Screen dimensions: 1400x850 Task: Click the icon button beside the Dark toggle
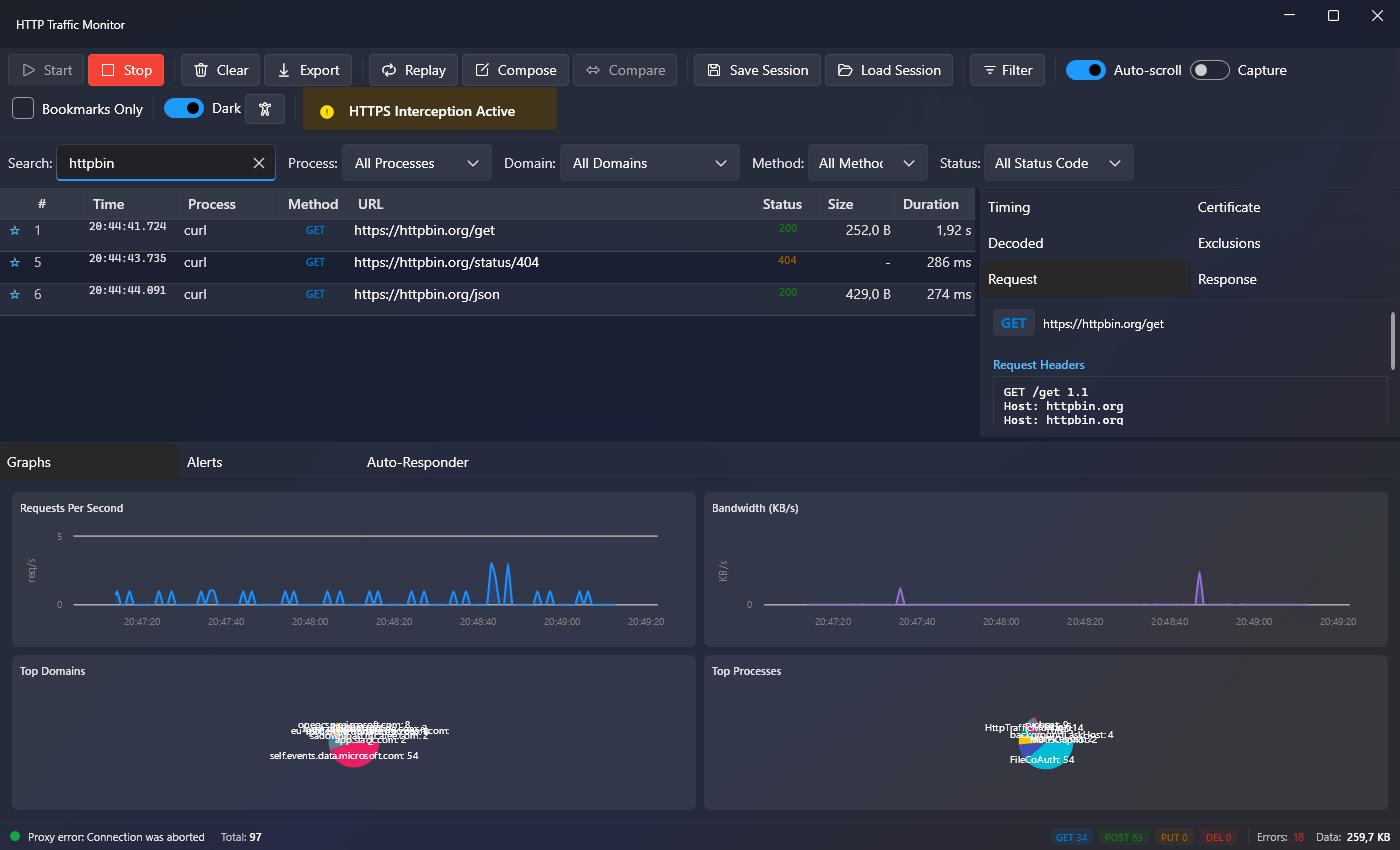pyautogui.click(x=265, y=109)
